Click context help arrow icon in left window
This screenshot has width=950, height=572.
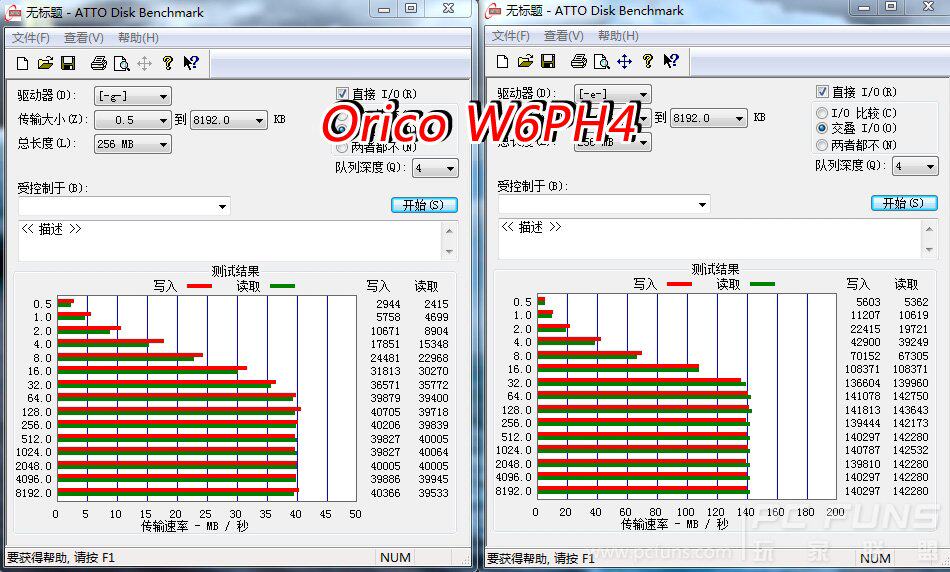point(191,63)
